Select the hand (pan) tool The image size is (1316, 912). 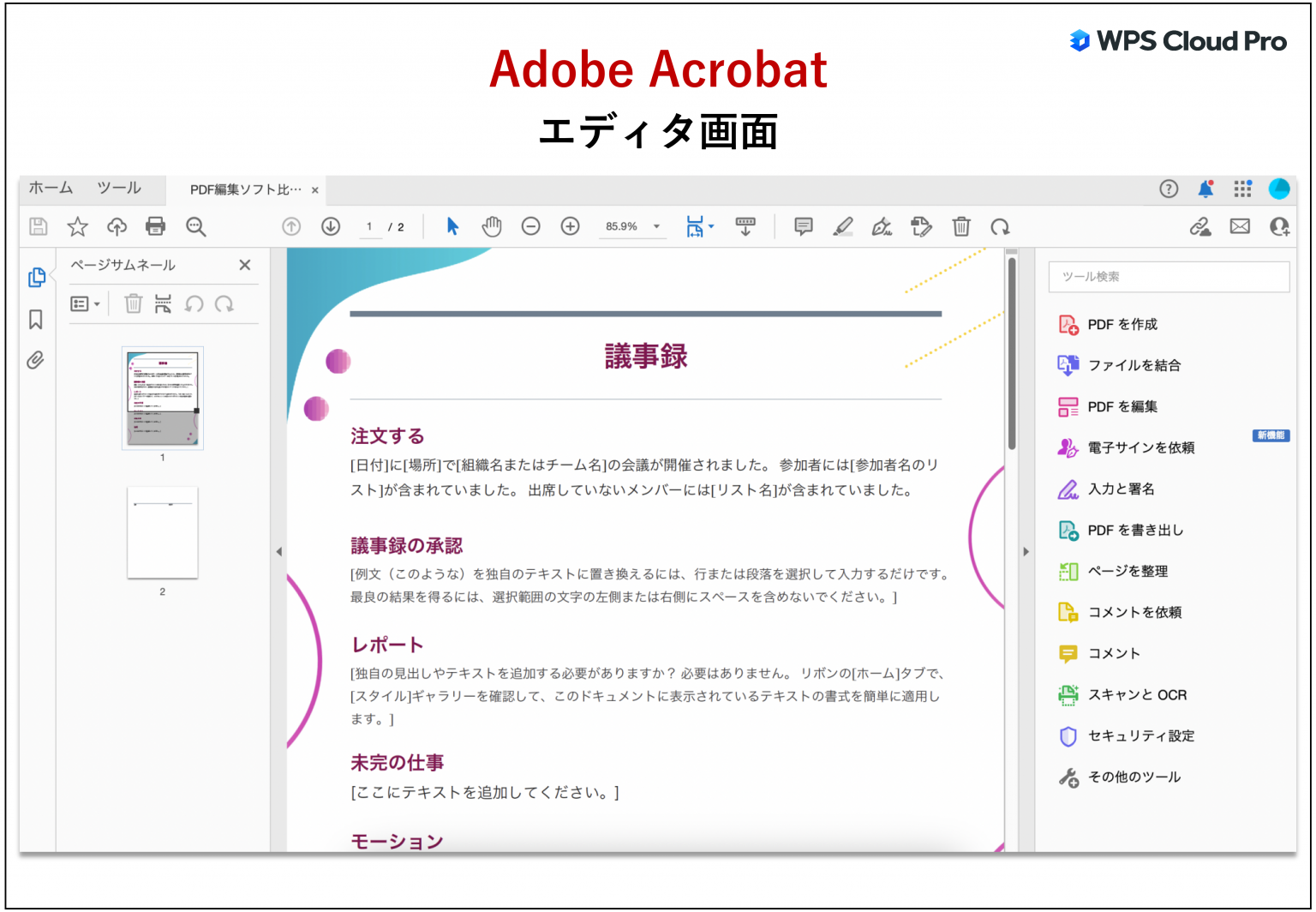point(492,226)
